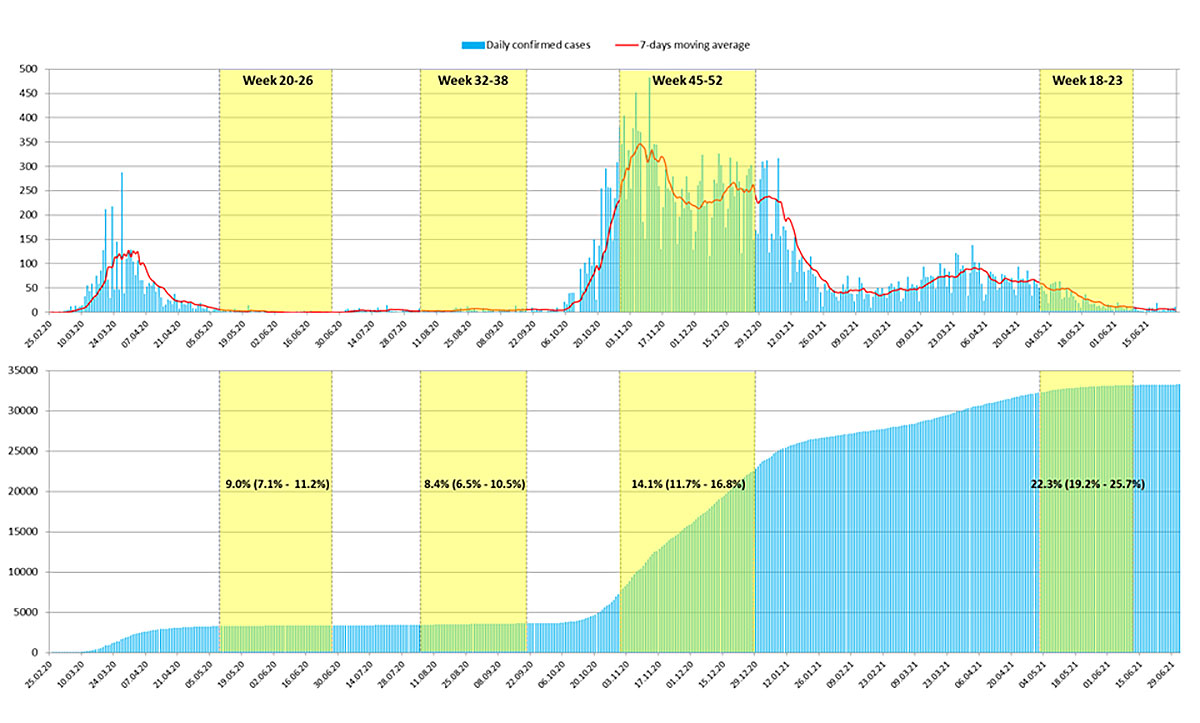Click the 20000 tick on the cumulative chart axis

[x=22, y=491]
